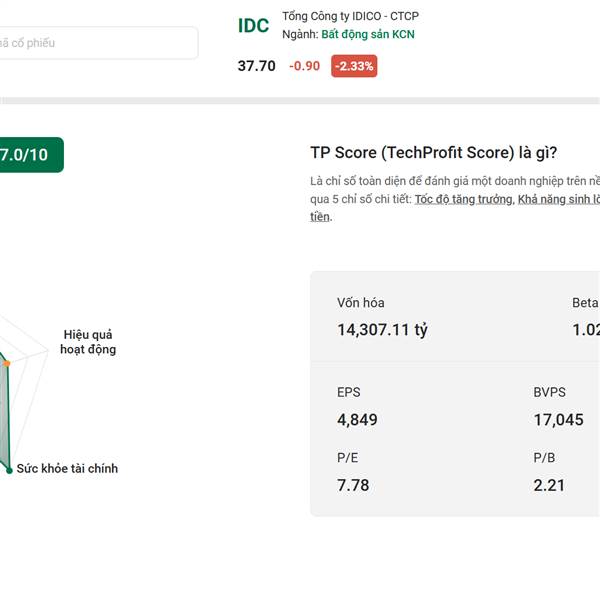Open the Tốc độ tăng trưởng link

pyautogui.click(x=463, y=199)
